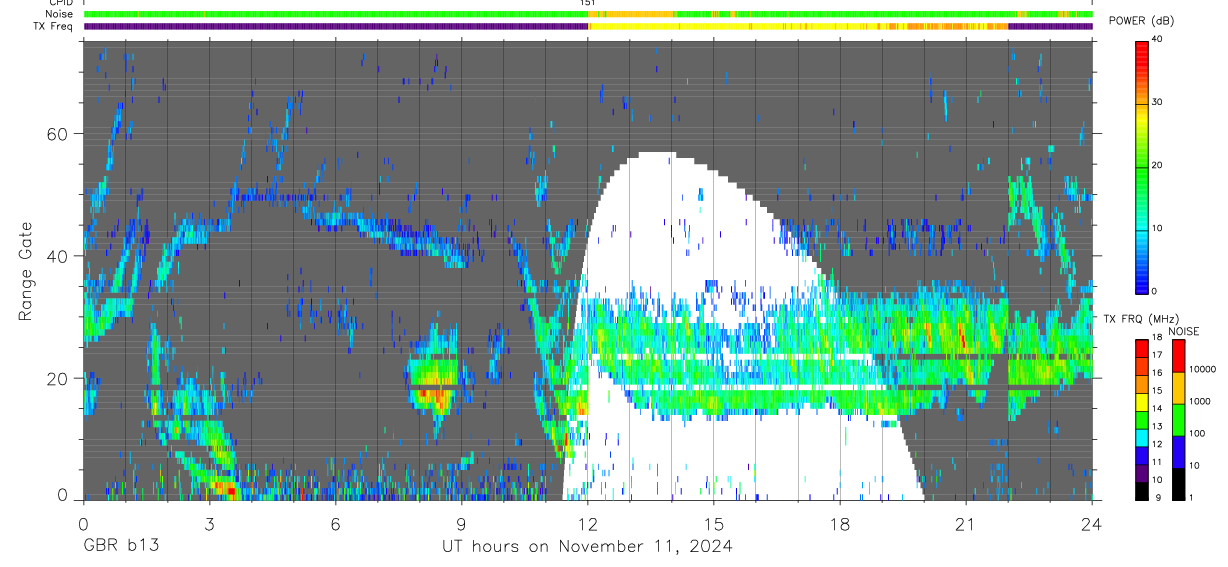Click the 3 hour tick label on time axis
The height and width of the screenshot is (567, 1228).
pos(209,523)
